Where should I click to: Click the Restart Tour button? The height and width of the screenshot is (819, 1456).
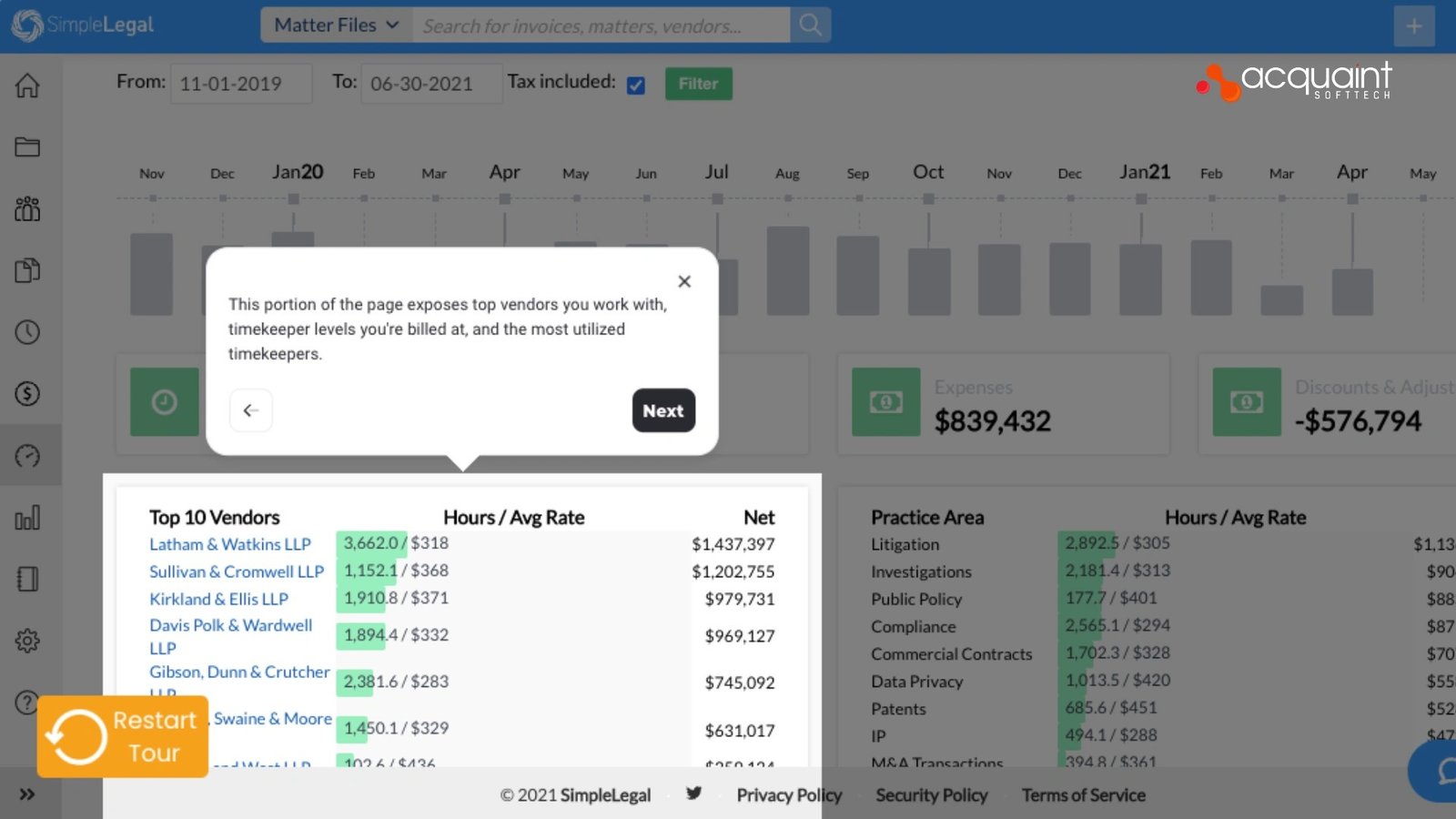click(x=123, y=736)
